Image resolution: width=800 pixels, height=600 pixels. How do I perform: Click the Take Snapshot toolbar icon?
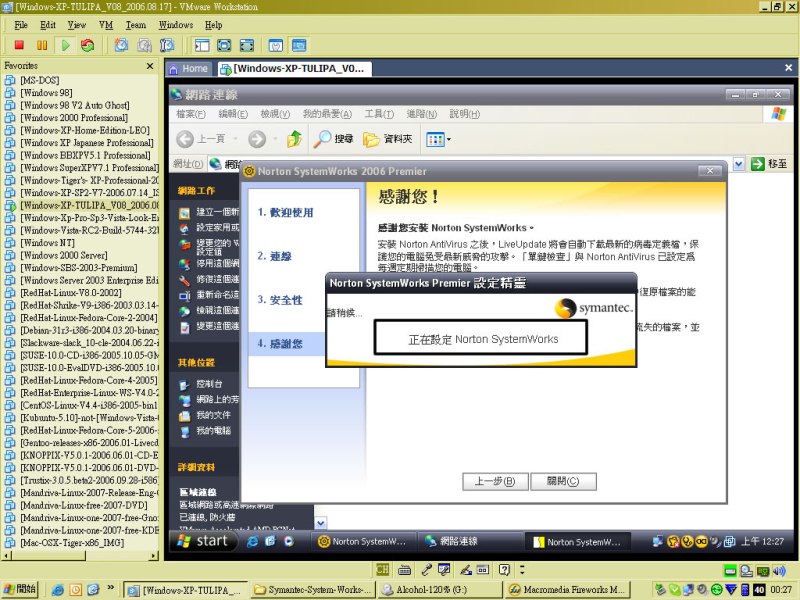[121, 45]
